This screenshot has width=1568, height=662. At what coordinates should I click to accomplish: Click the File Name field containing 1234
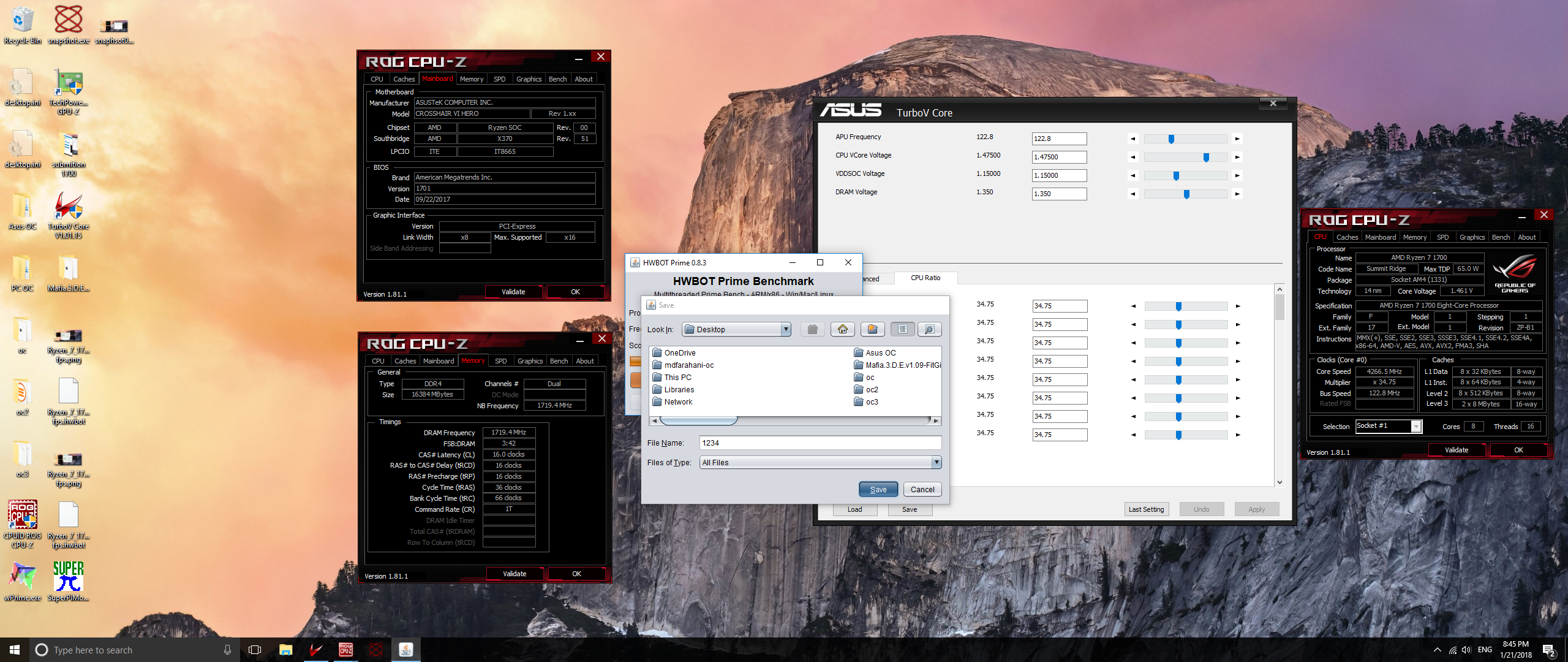coord(820,443)
